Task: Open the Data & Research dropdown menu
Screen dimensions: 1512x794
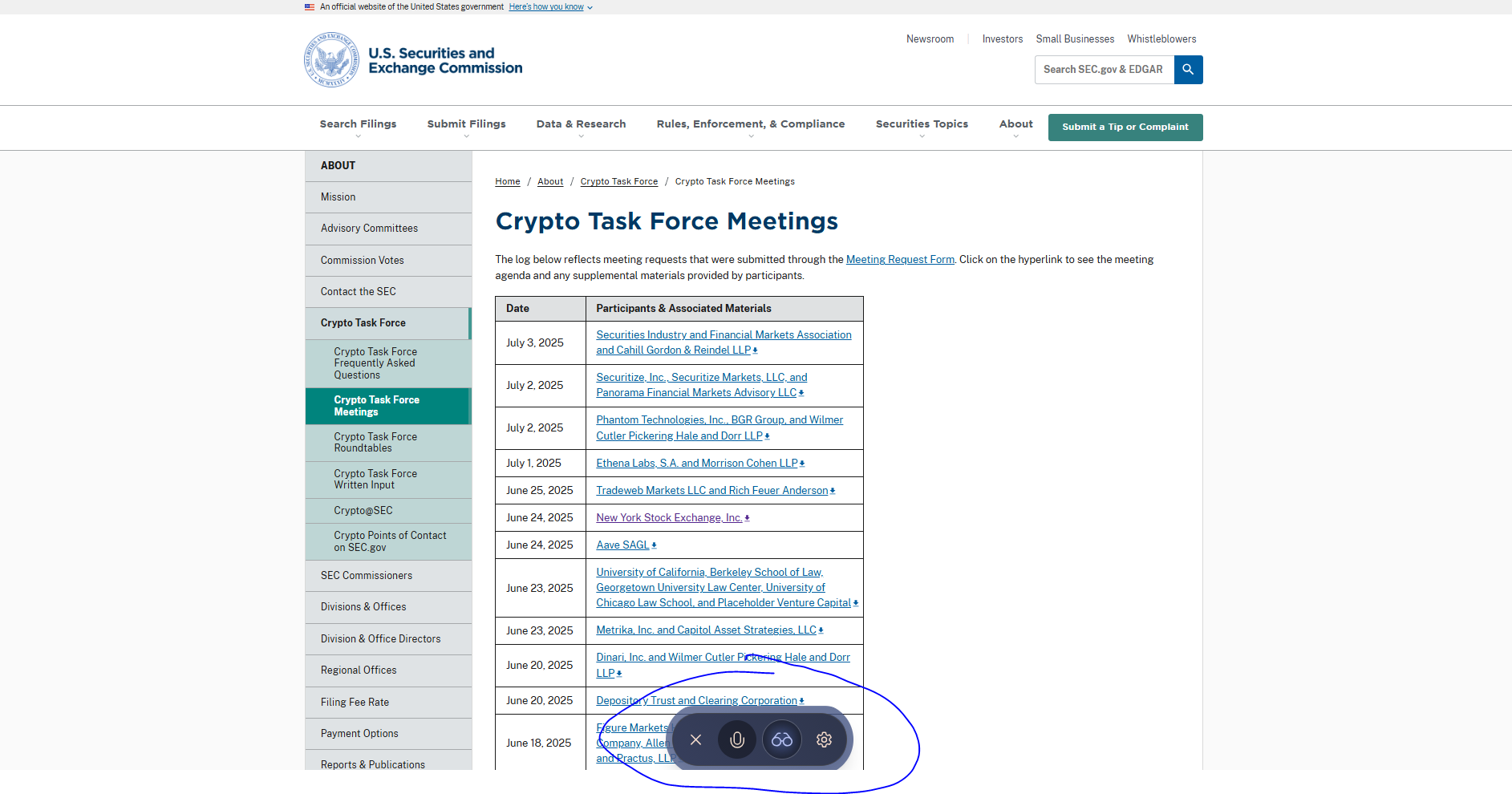Action: tap(581, 127)
